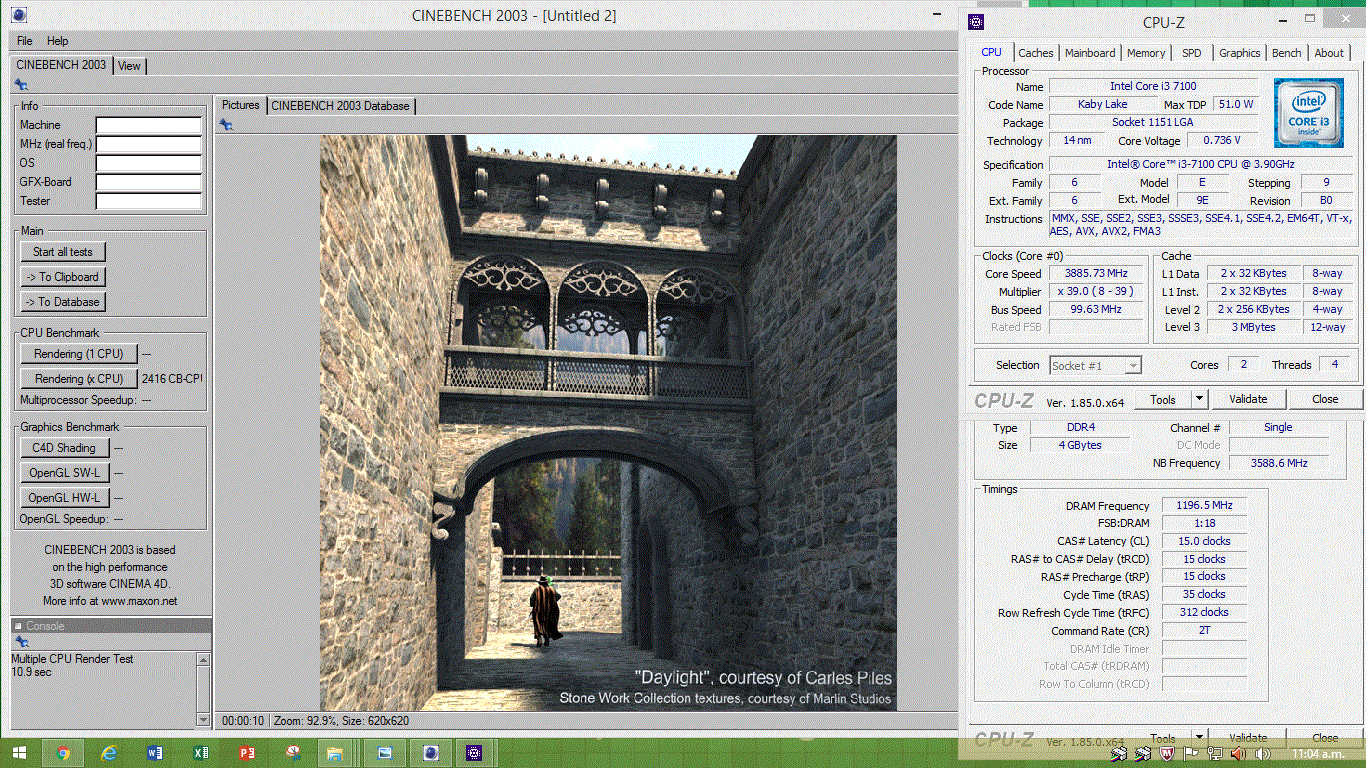Collapse the Console panel via its header icon

tap(18, 626)
